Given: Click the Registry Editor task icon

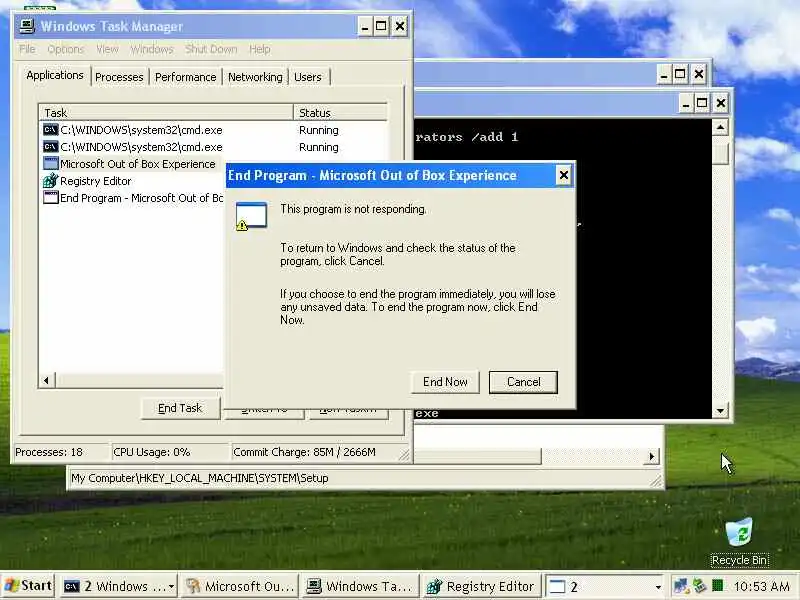Looking at the screenshot, I should click(51, 181).
